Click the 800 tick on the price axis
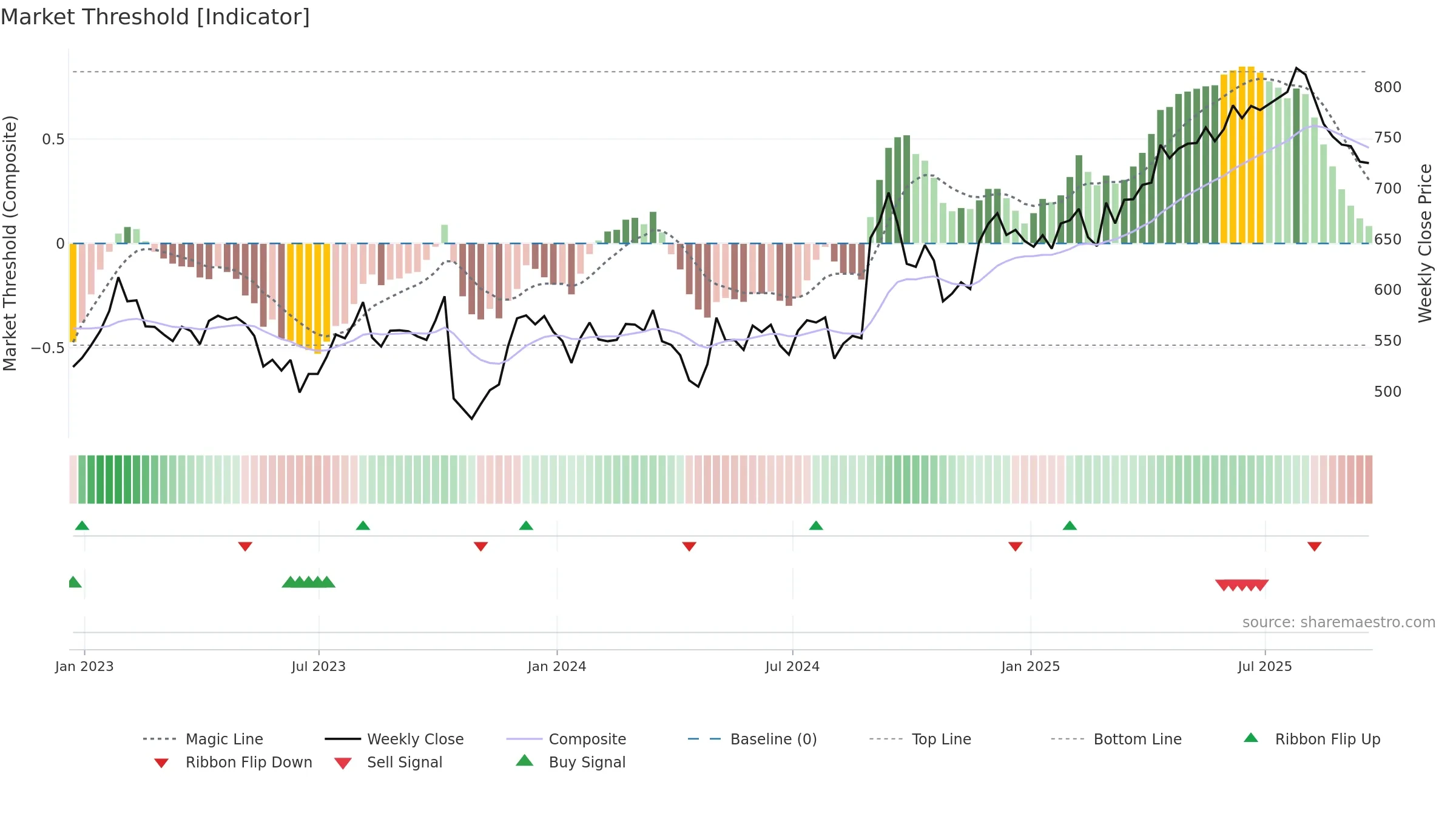The image size is (1456, 819). click(x=1387, y=87)
